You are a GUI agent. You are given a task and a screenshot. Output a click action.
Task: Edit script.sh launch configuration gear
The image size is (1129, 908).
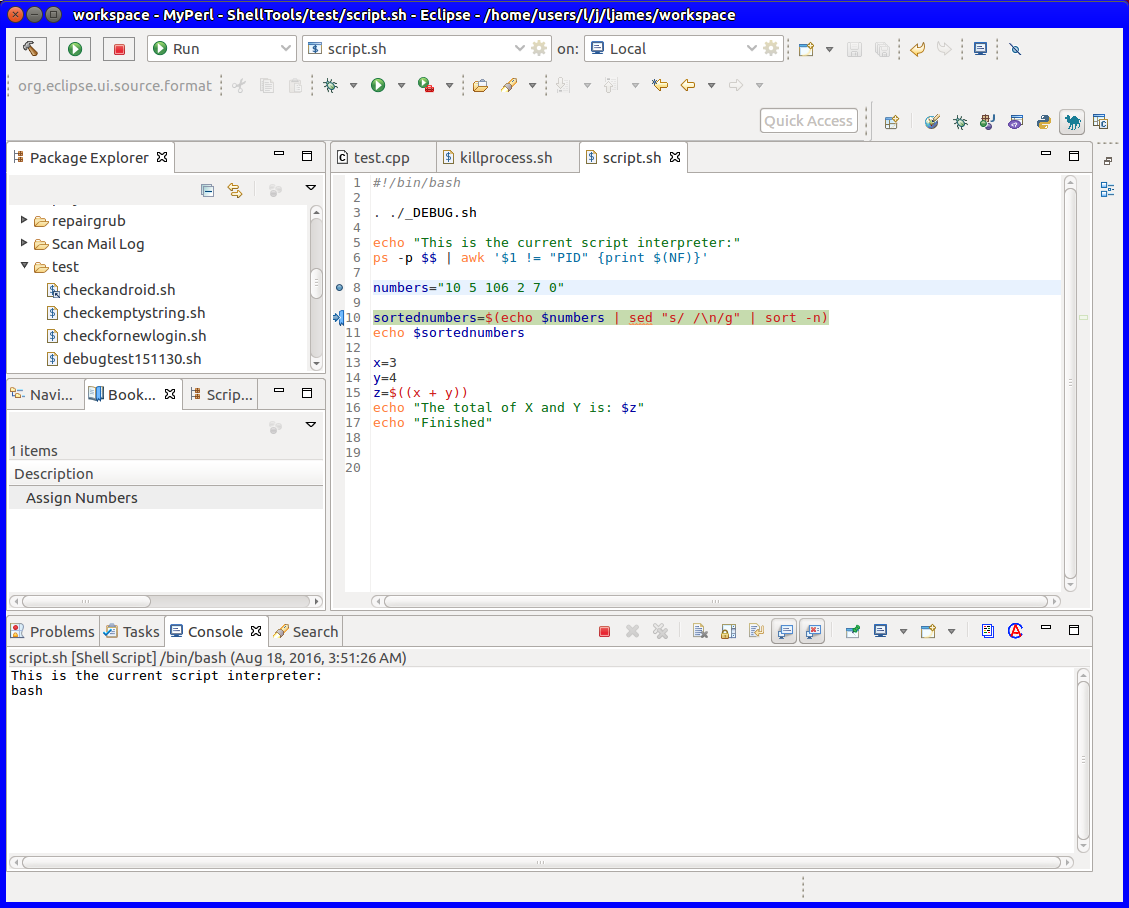click(x=539, y=49)
